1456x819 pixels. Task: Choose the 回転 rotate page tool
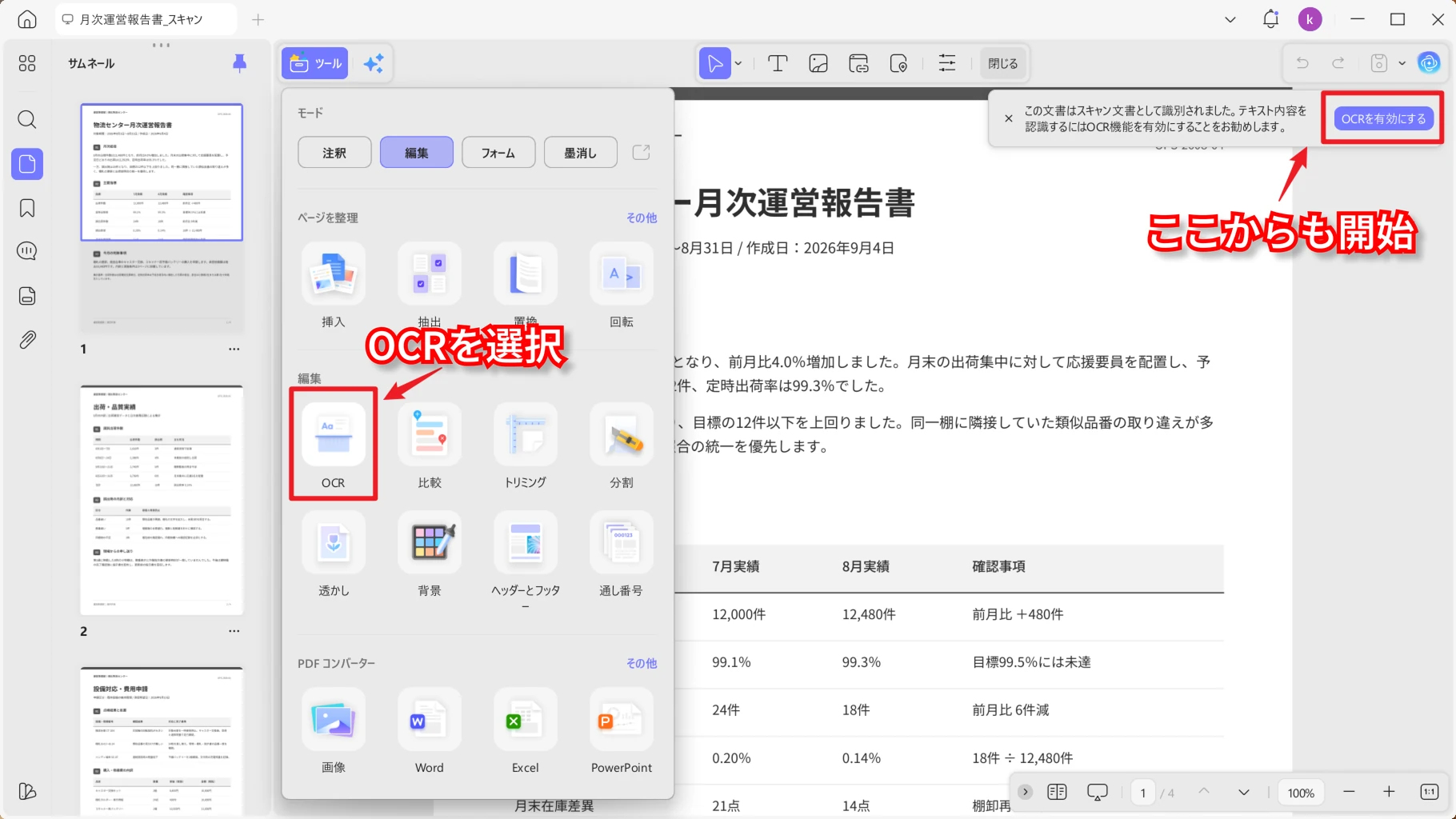(622, 285)
